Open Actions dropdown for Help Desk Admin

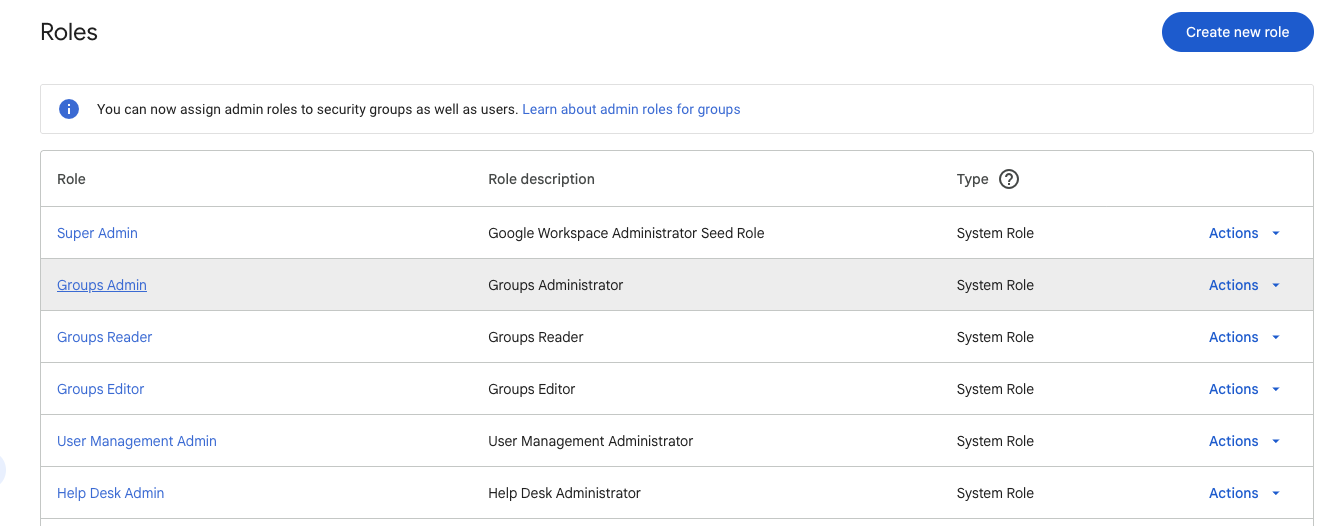click(x=1244, y=493)
